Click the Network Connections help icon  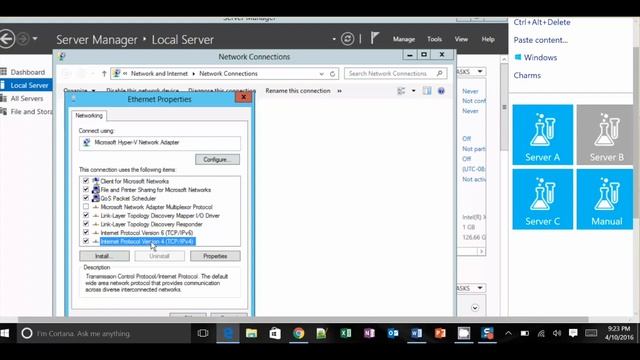(441, 91)
